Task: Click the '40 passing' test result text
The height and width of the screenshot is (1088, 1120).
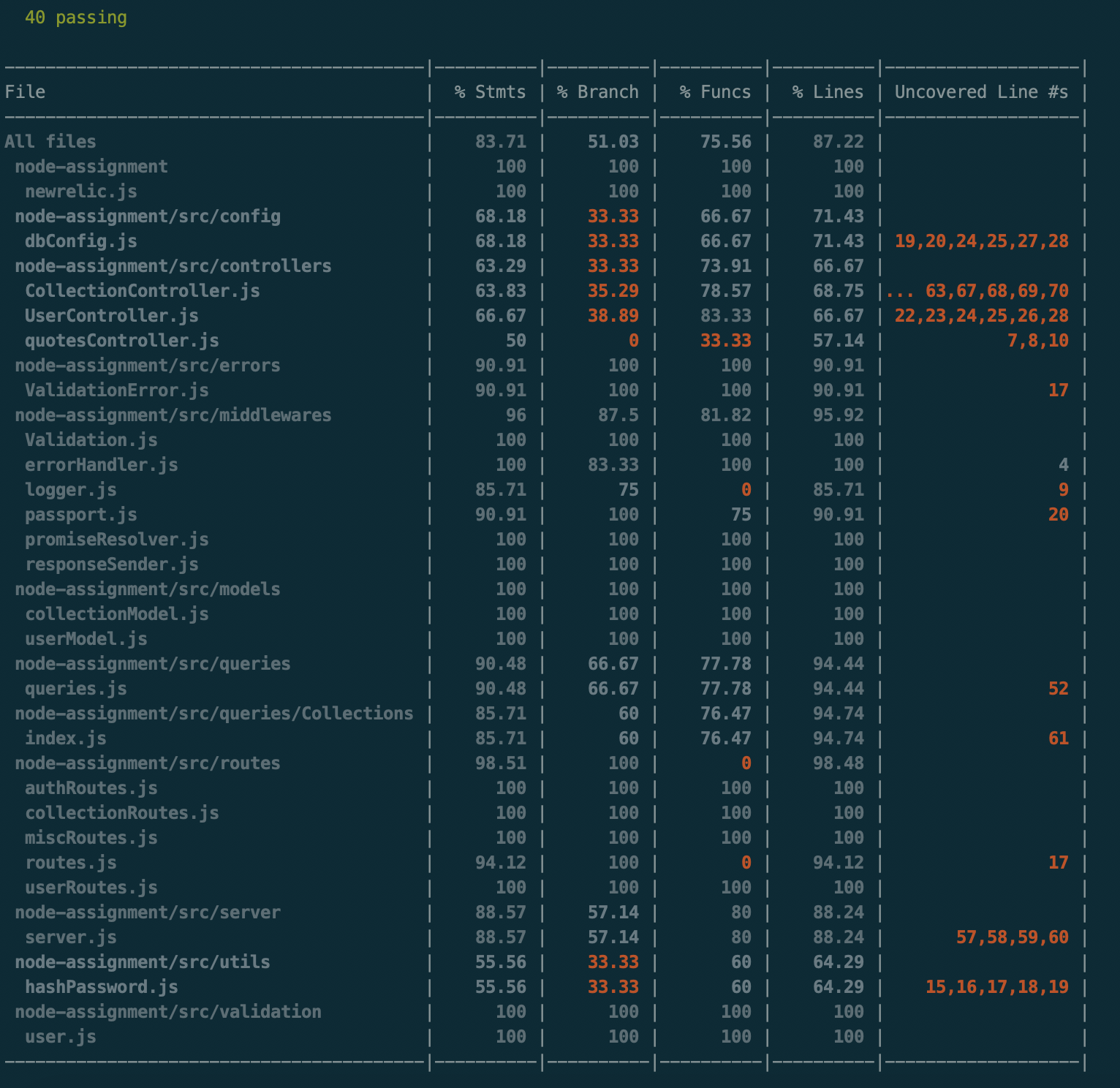Action: tap(76, 18)
